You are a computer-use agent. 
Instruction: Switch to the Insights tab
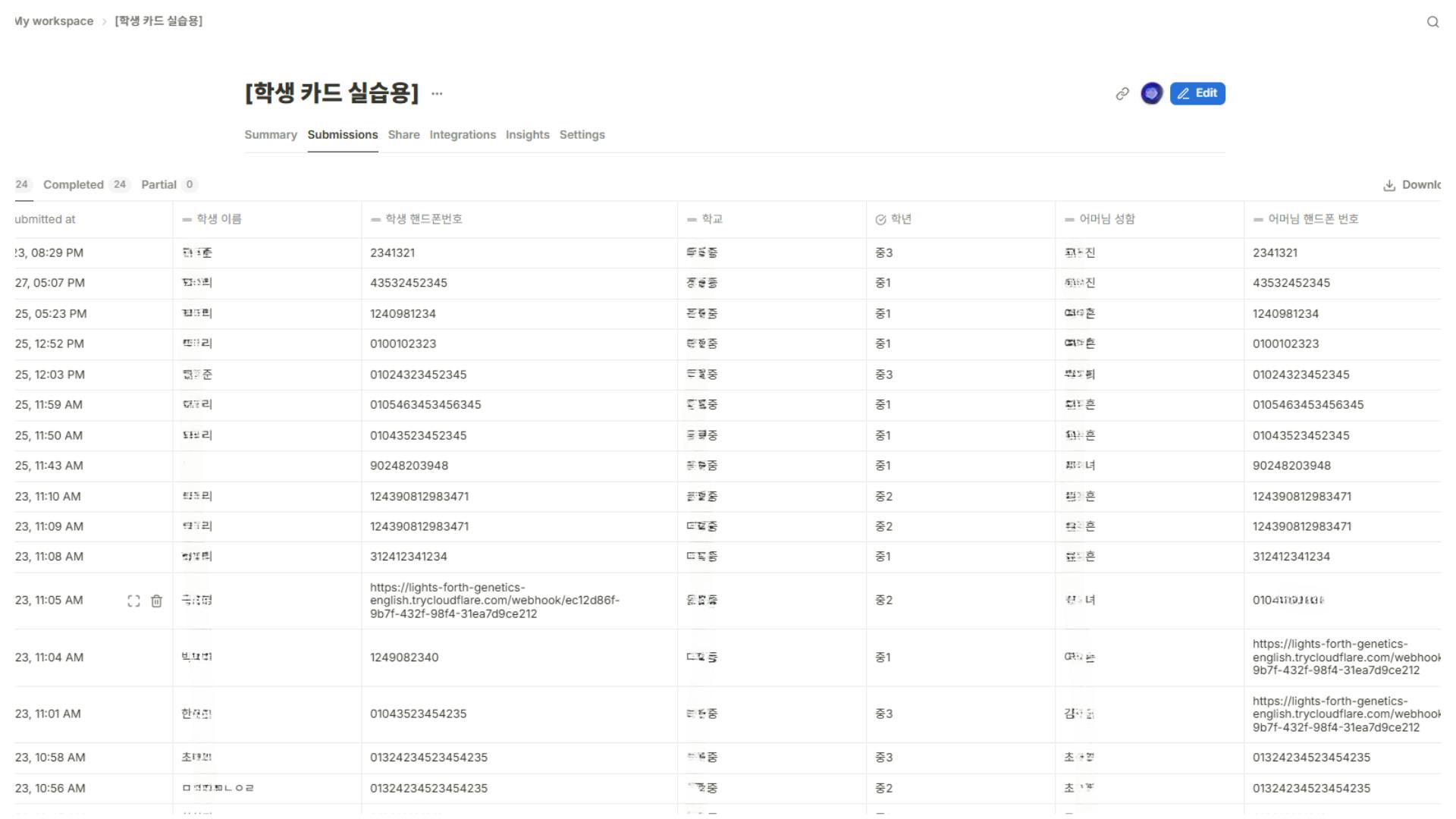tap(527, 135)
